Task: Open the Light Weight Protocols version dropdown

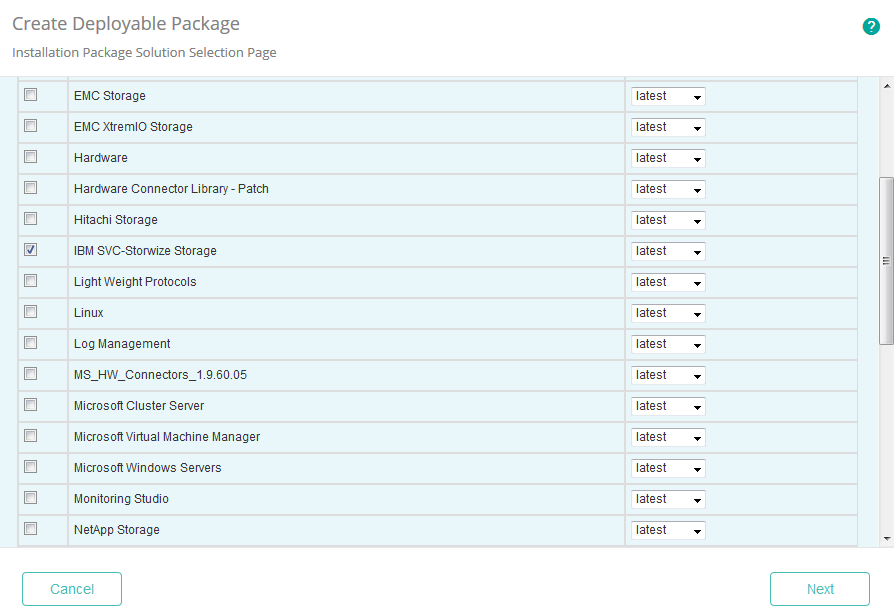Action: pos(667,282)
